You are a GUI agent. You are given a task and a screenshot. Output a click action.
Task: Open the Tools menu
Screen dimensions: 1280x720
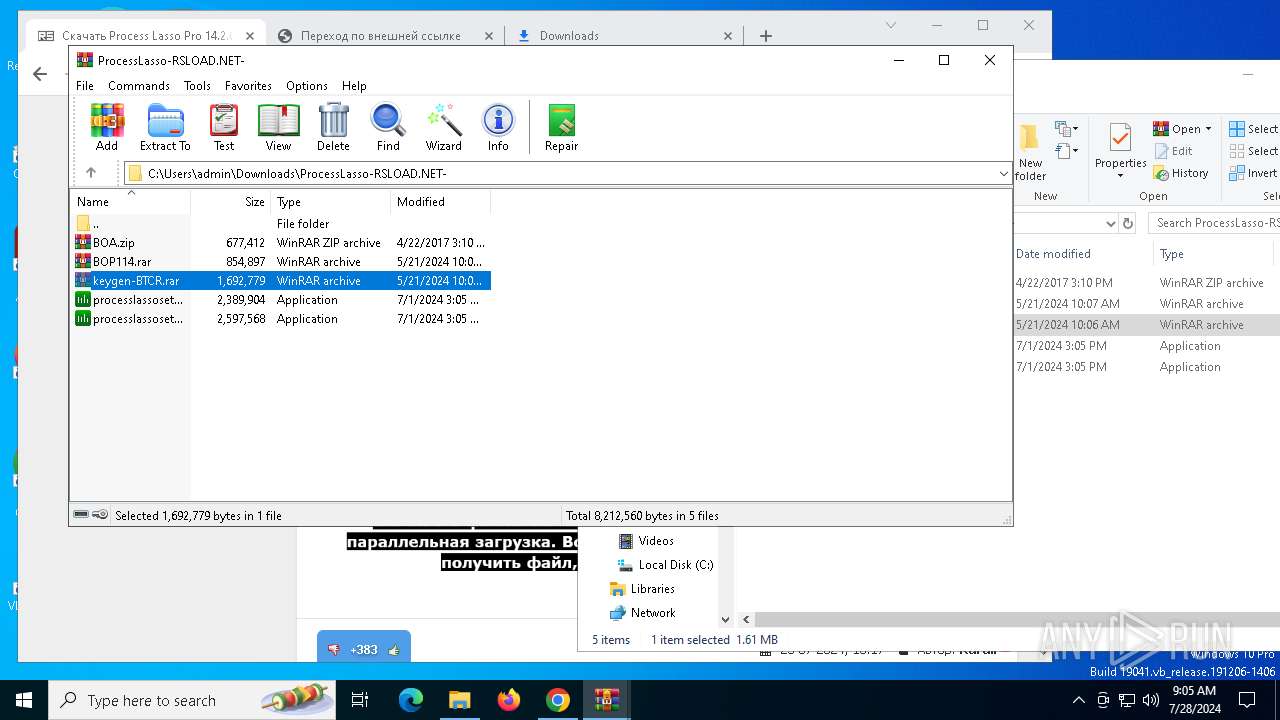coord(197,86)
